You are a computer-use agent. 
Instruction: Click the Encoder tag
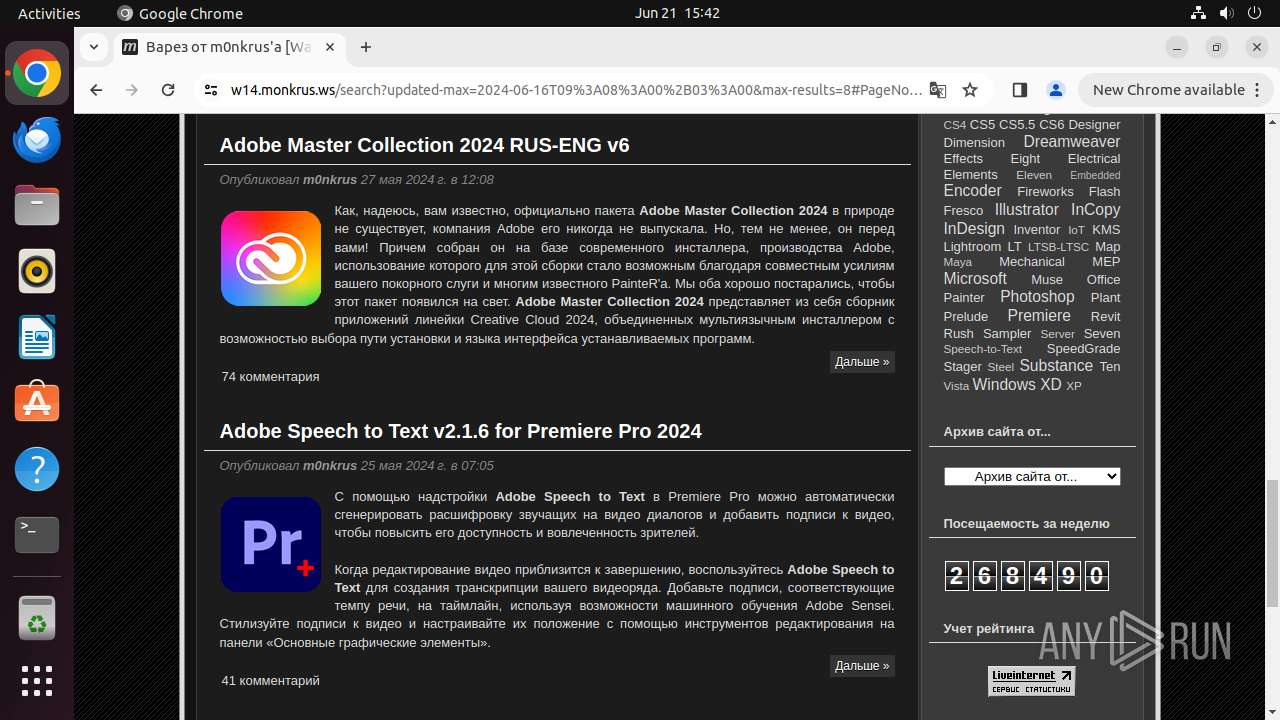point(972,191)
